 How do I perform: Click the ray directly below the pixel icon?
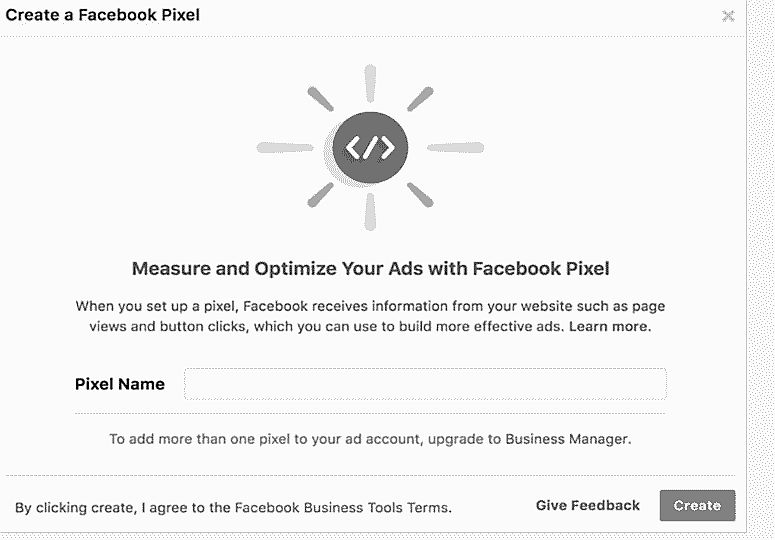[x=370, y=212]
